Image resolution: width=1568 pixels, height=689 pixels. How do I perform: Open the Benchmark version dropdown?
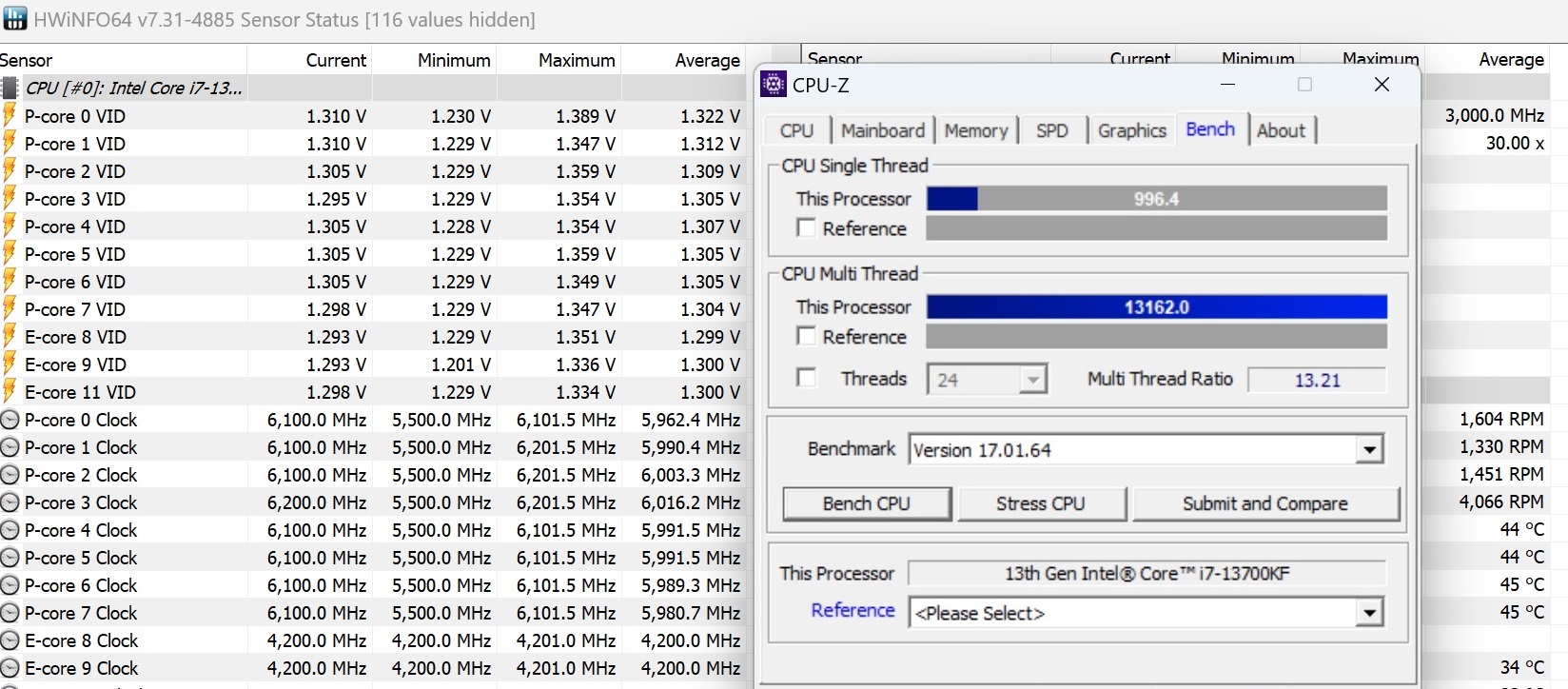(x=1369, y=449)
